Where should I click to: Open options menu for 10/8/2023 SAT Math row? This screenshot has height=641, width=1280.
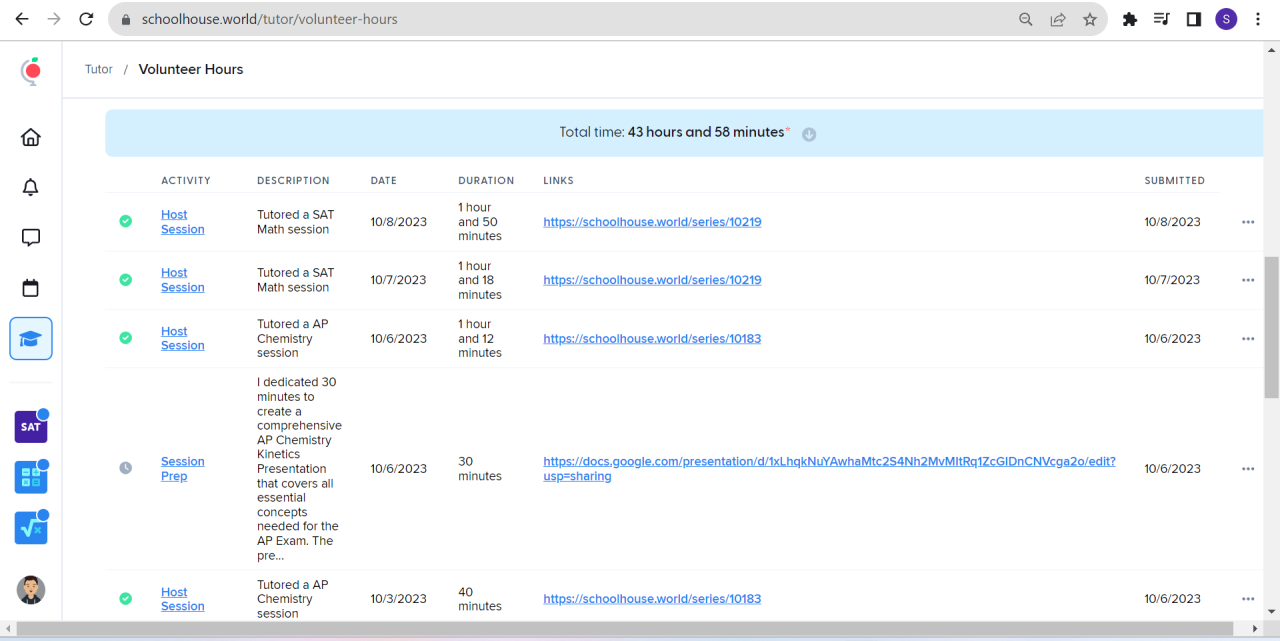click(1248, 222)
